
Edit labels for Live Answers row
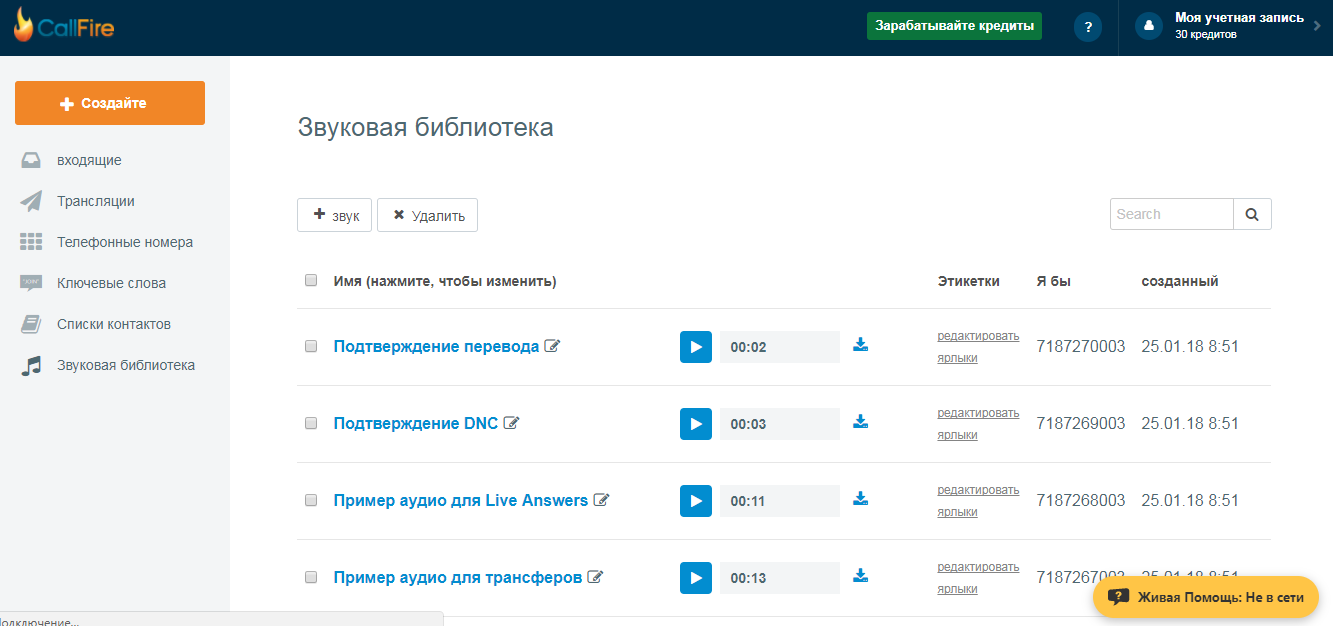coord(978,501)
